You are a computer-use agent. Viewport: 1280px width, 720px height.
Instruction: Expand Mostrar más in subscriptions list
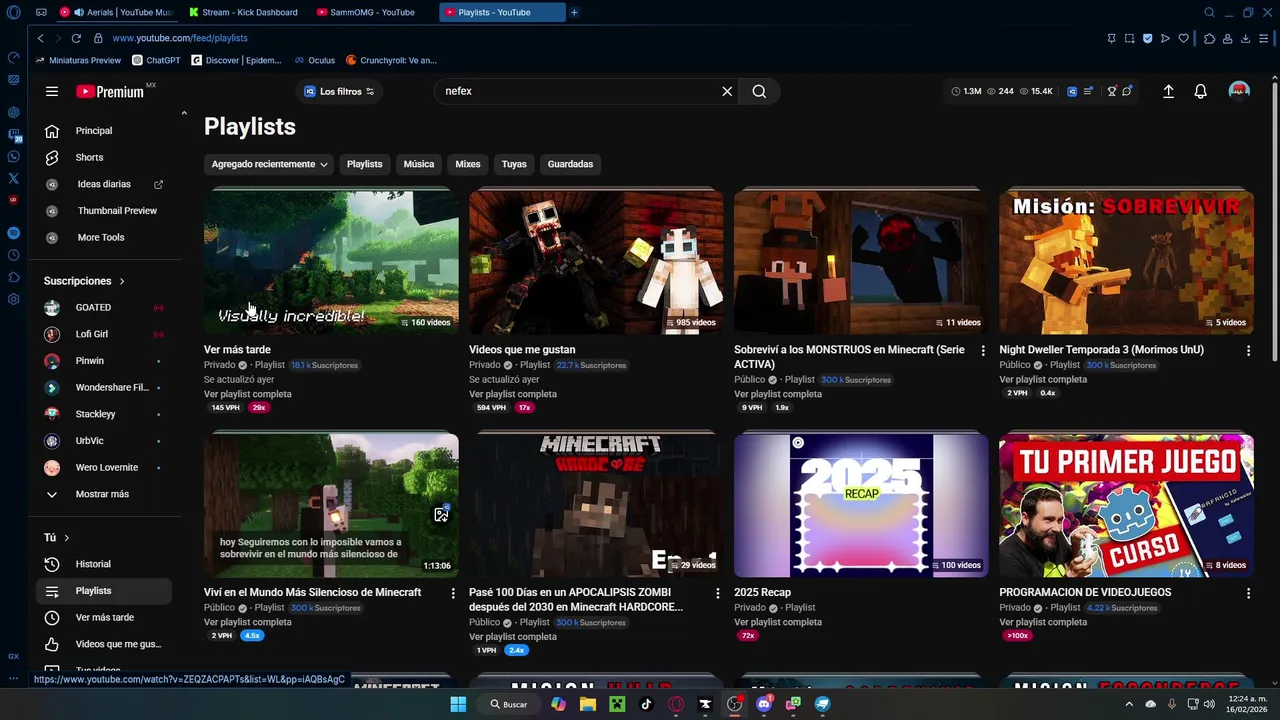click(x=102, y=494)
